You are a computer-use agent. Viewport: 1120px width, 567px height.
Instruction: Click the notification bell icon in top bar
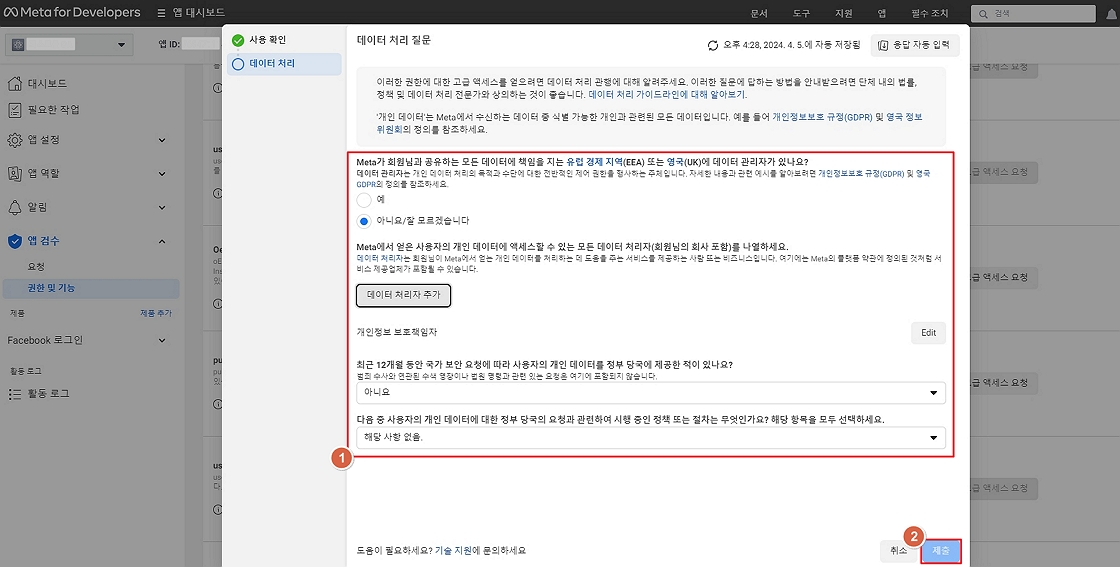(1113, 14)
